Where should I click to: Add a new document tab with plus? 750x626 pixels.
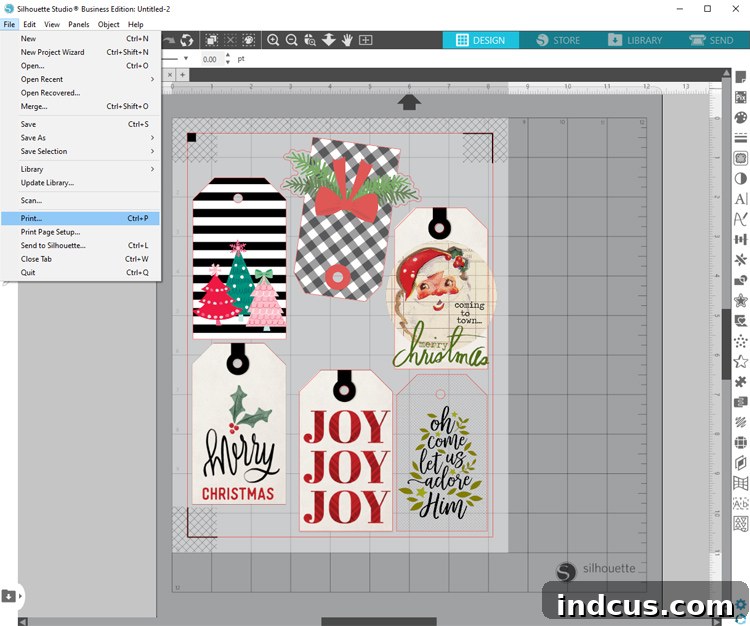tap(182, 75)
